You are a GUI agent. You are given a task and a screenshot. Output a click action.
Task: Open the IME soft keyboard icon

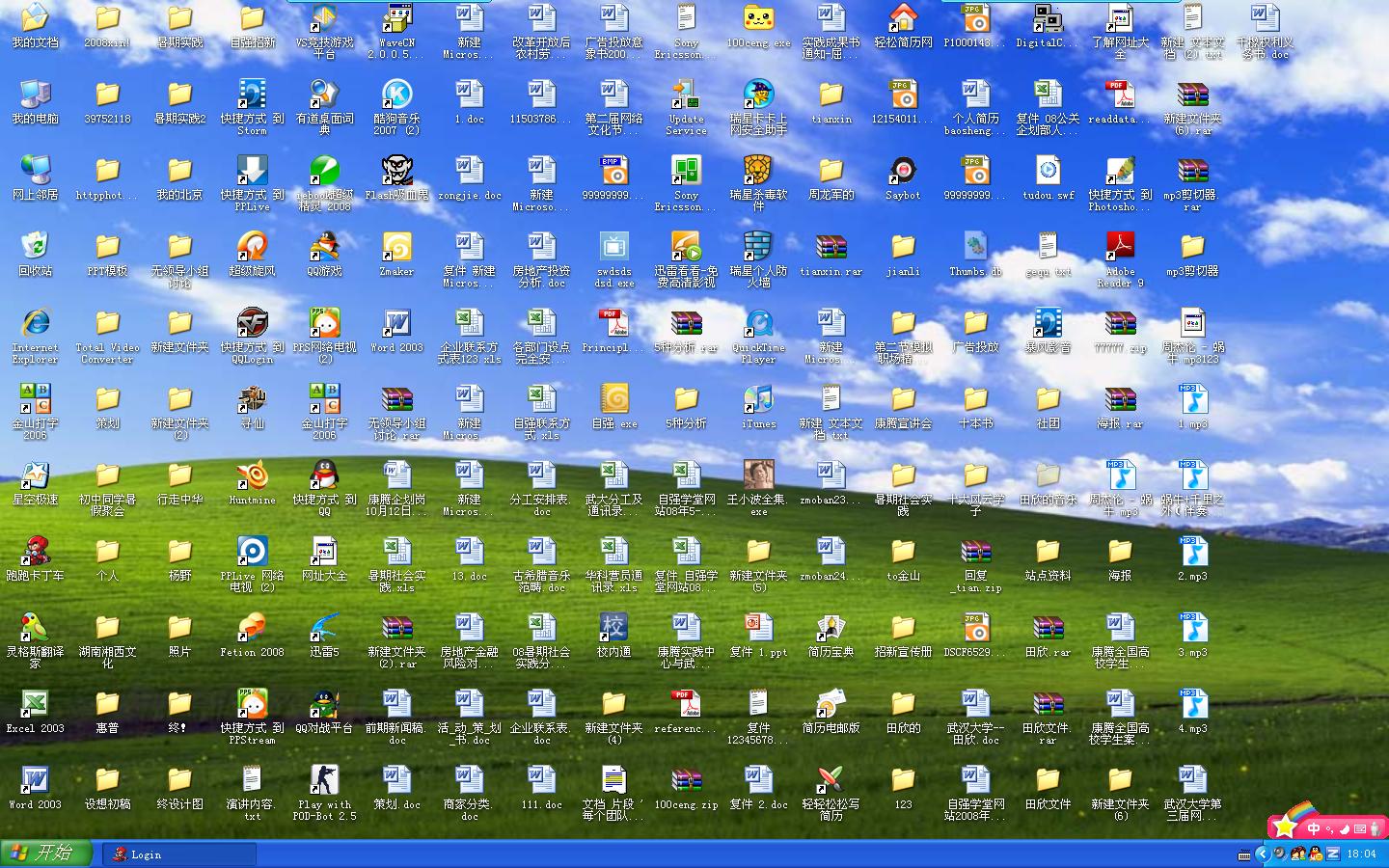point(1360,828)
